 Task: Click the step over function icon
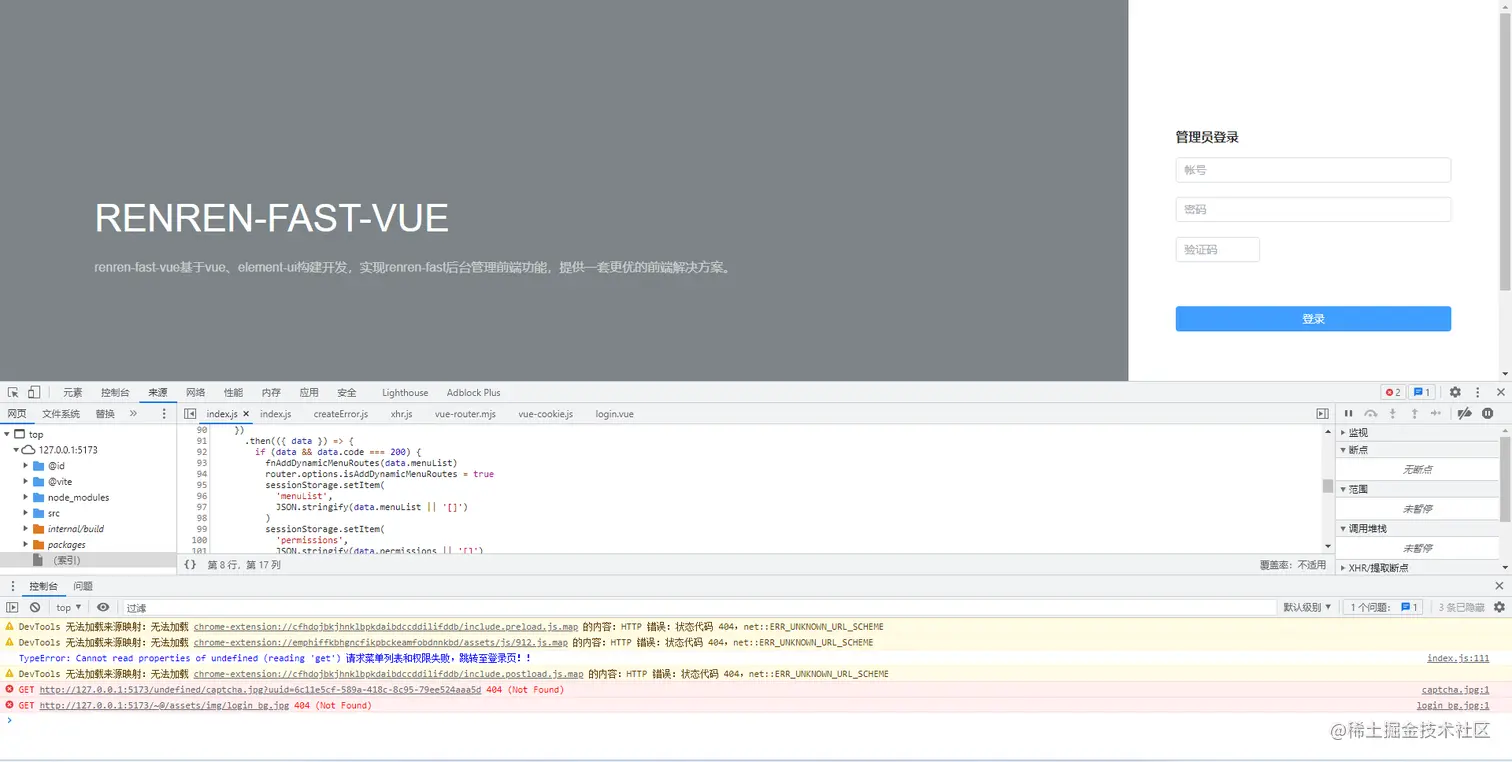[x=1370, y=414]
